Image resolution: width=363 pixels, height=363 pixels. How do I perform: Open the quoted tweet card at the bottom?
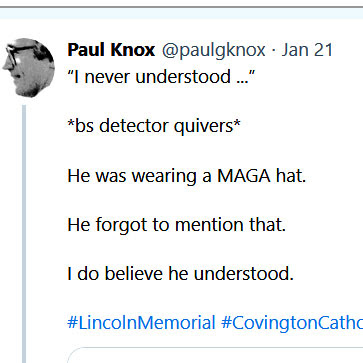[x=215, y=355]
